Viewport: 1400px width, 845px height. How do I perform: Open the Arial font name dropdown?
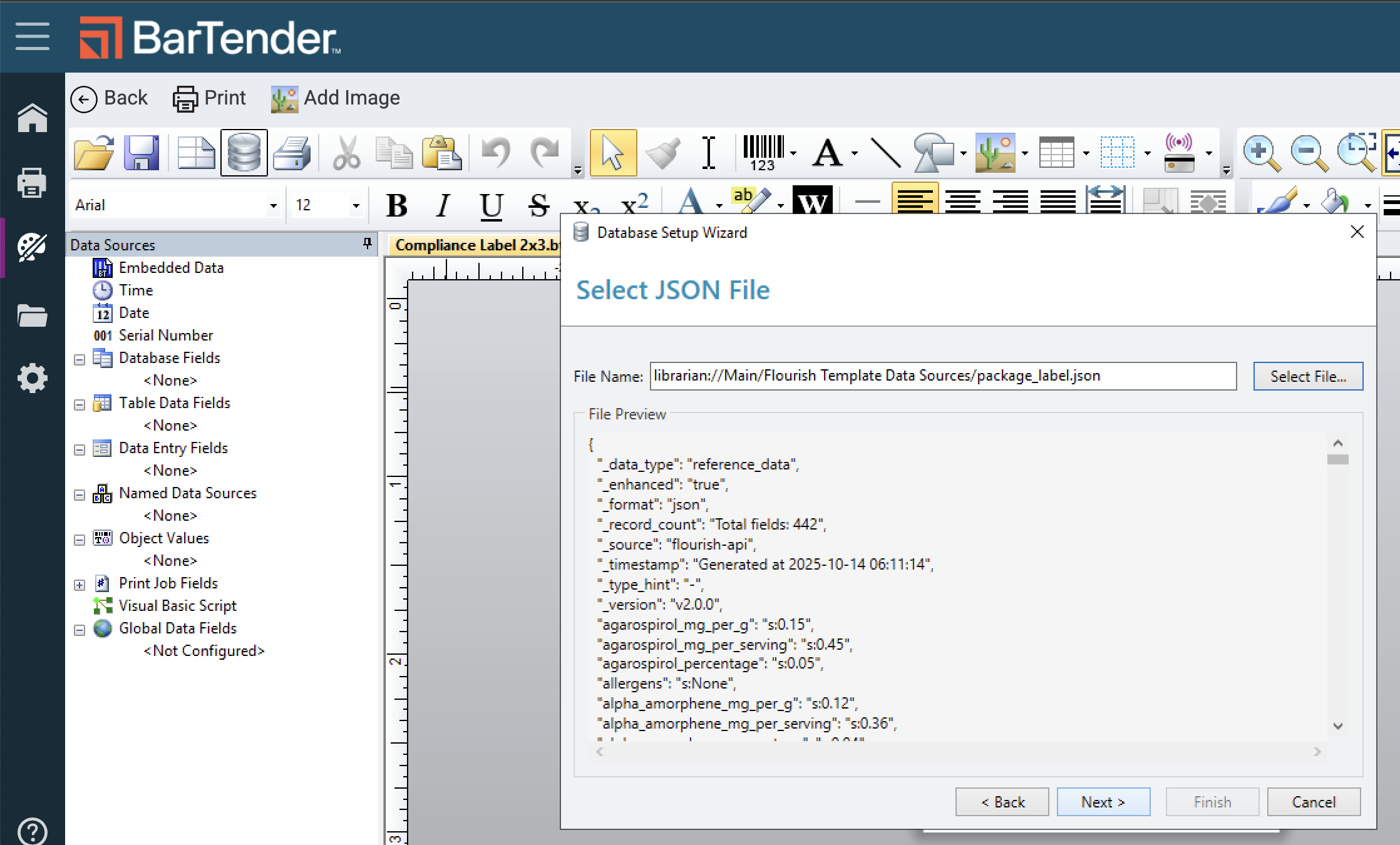pyautogui.click(x=273, y=205)
